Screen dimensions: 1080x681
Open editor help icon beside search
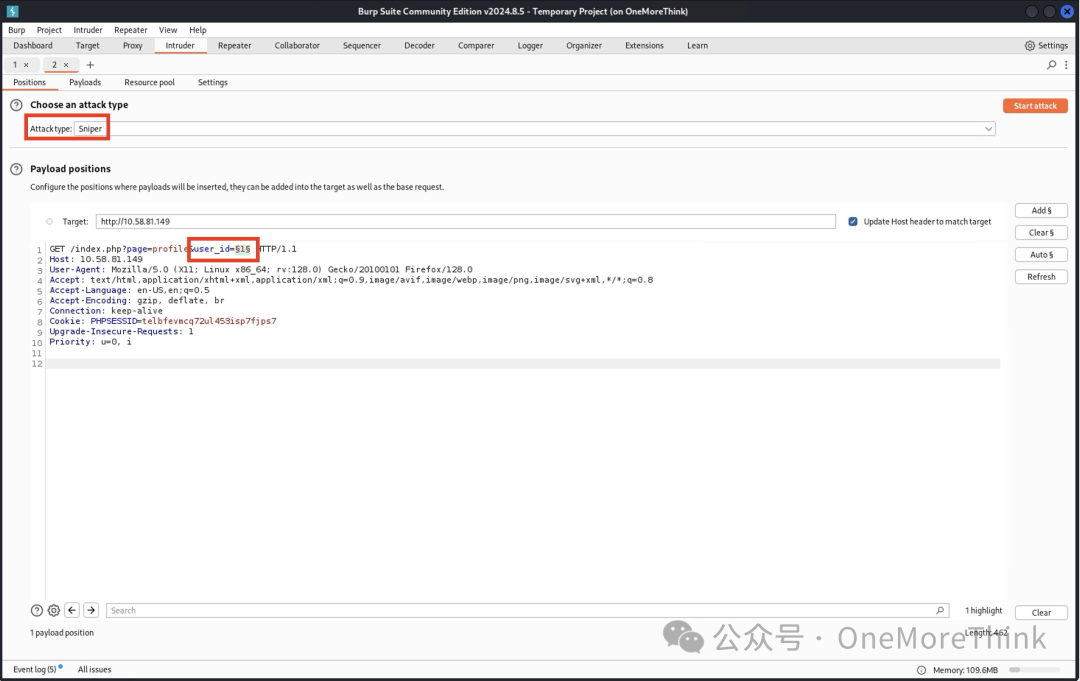point(37,610)
